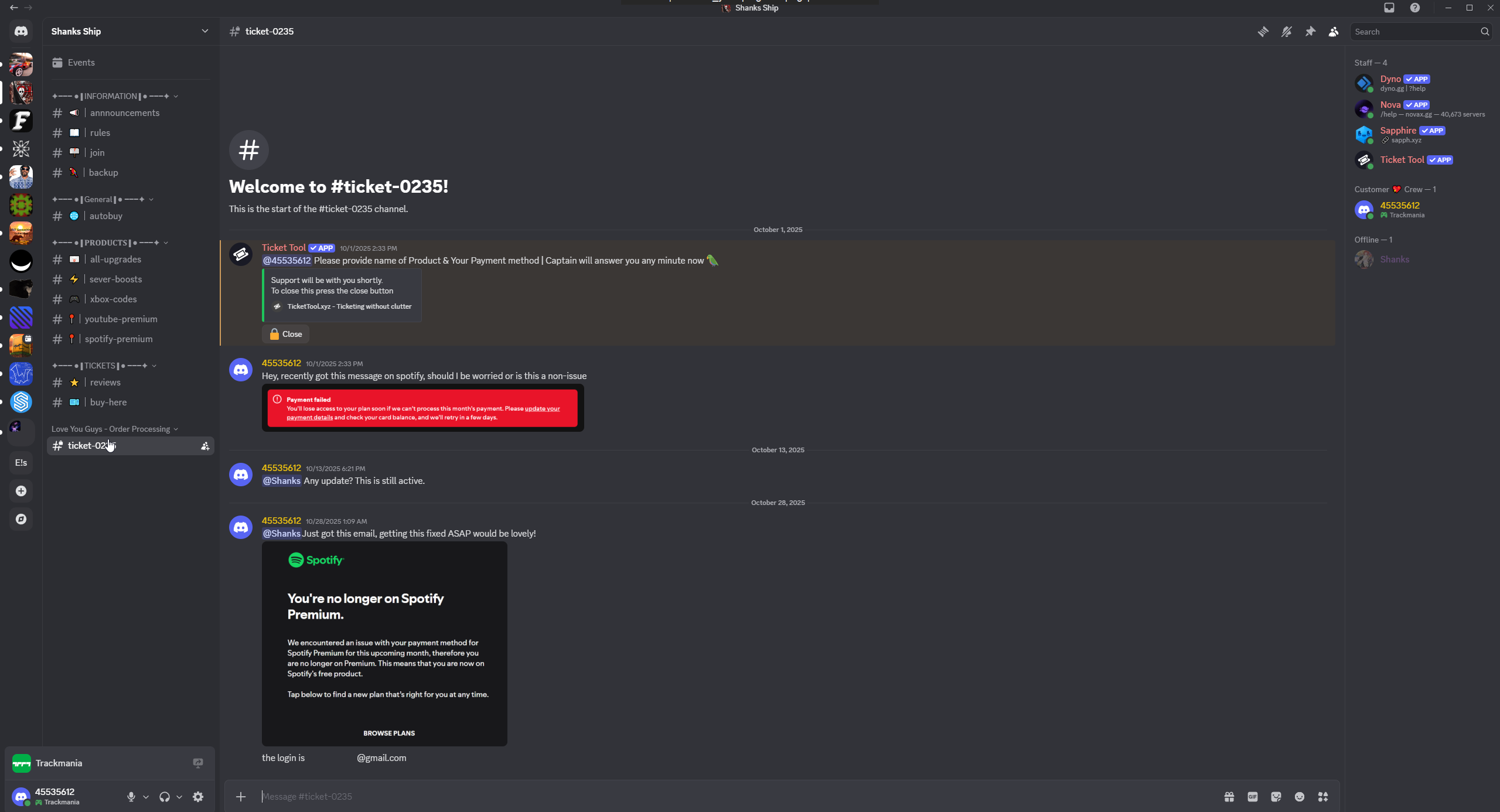The width and height of the screenshot is (1500, 812).
Task: Expand the Shanks Ship server dropdown
Action: coord(204,31)
